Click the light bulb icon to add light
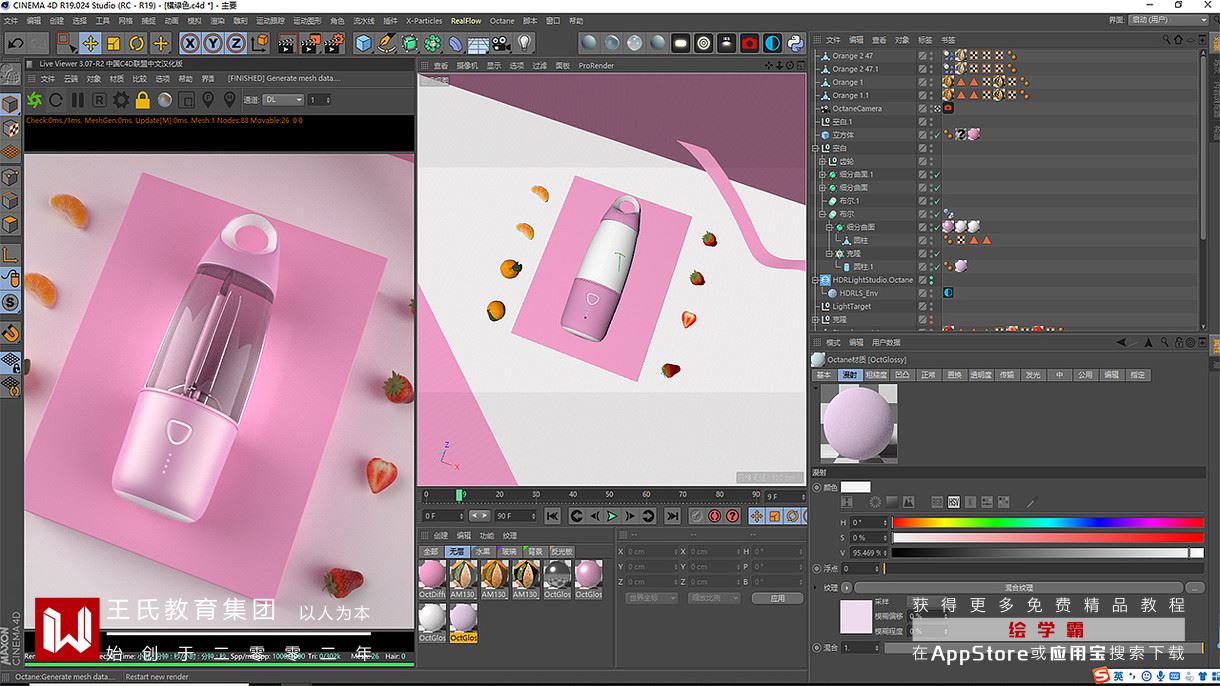Viewport: 1220px width, 686px height. (524, 43)
